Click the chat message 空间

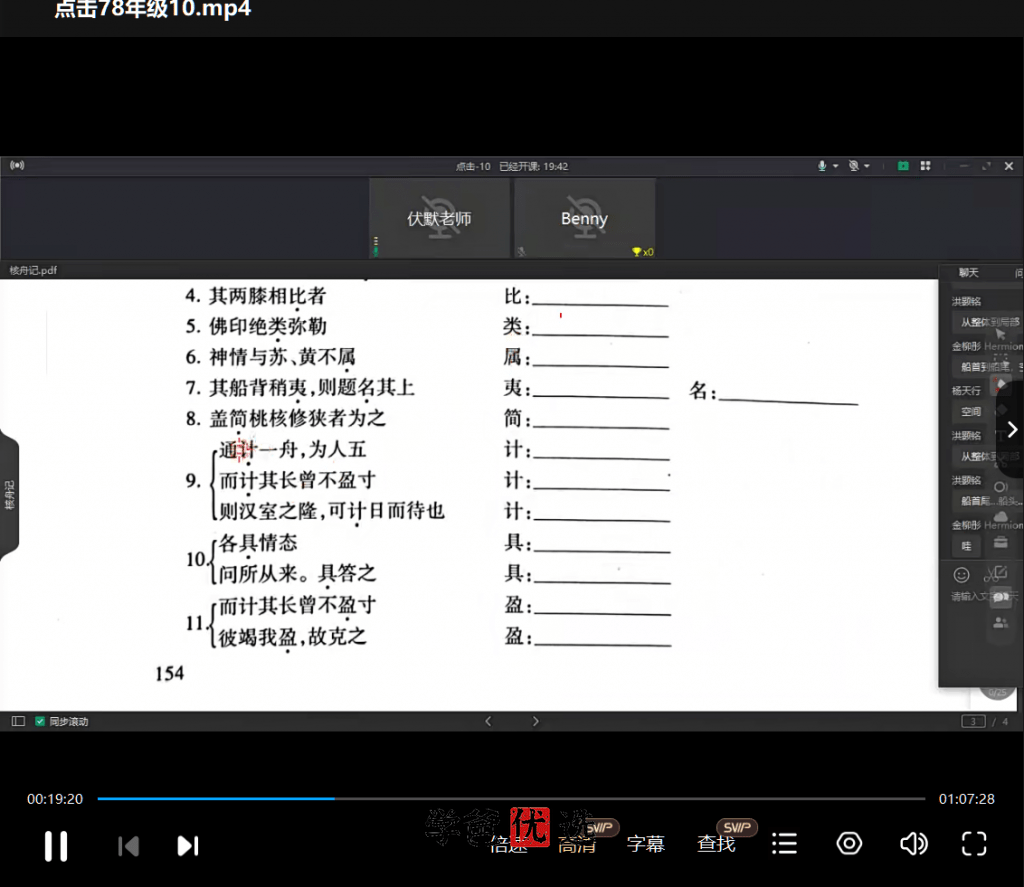click(x=971, y=411)
